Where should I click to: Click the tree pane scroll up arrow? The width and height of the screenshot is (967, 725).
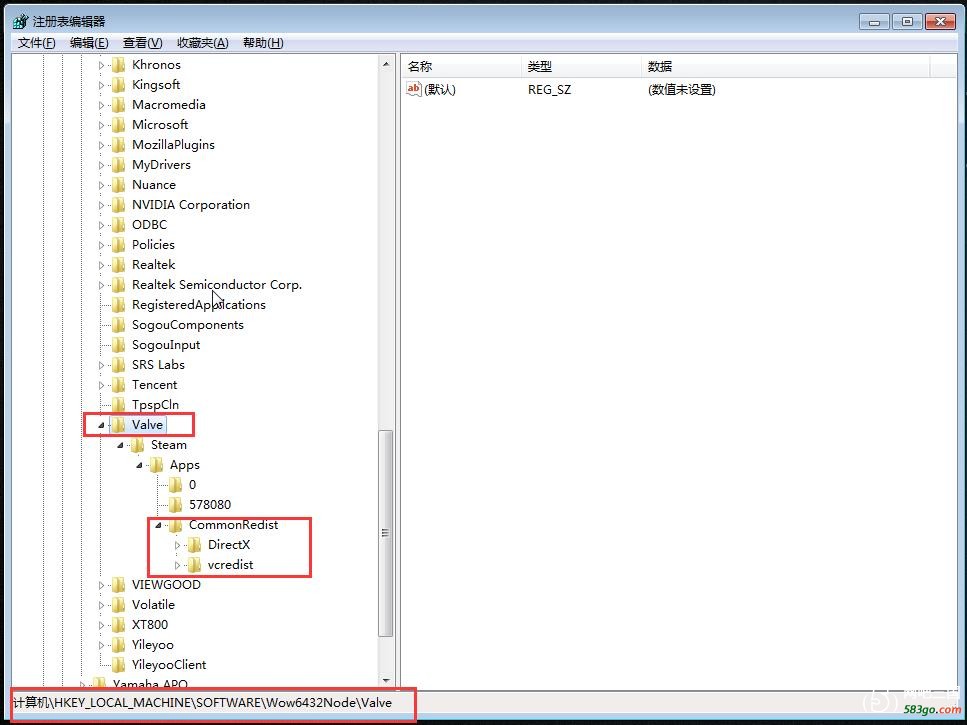click(x=386, y=64)
